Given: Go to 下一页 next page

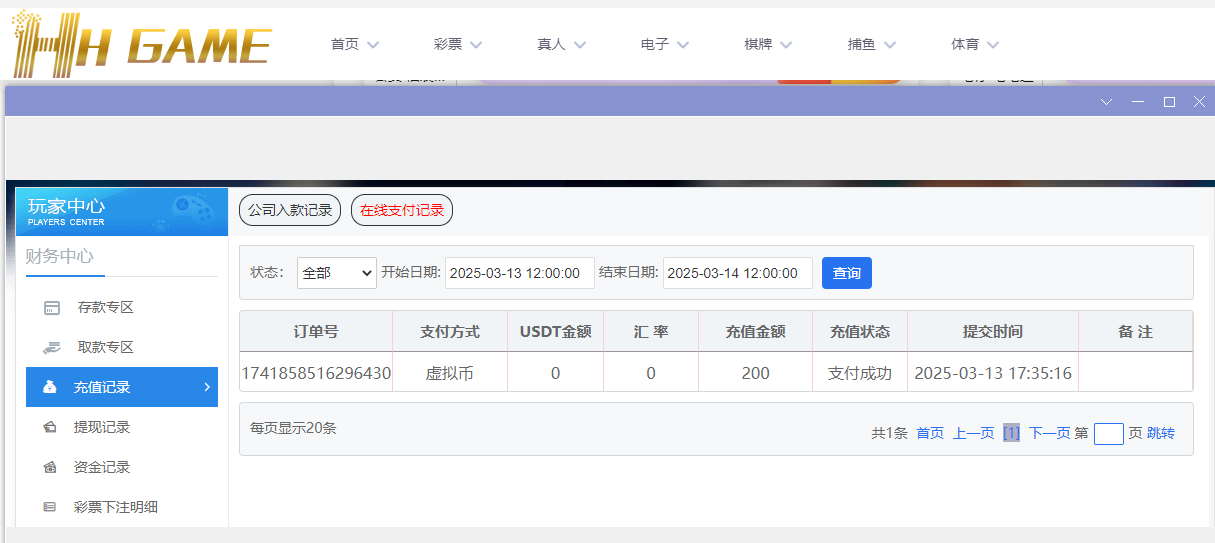Looking at the screenshot, I should click(1050, 433).
